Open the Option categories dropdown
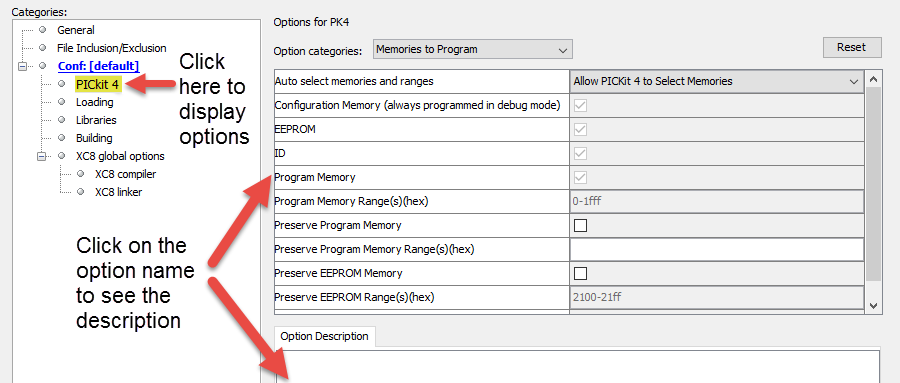900x383 pixels. tap(472, 49)
